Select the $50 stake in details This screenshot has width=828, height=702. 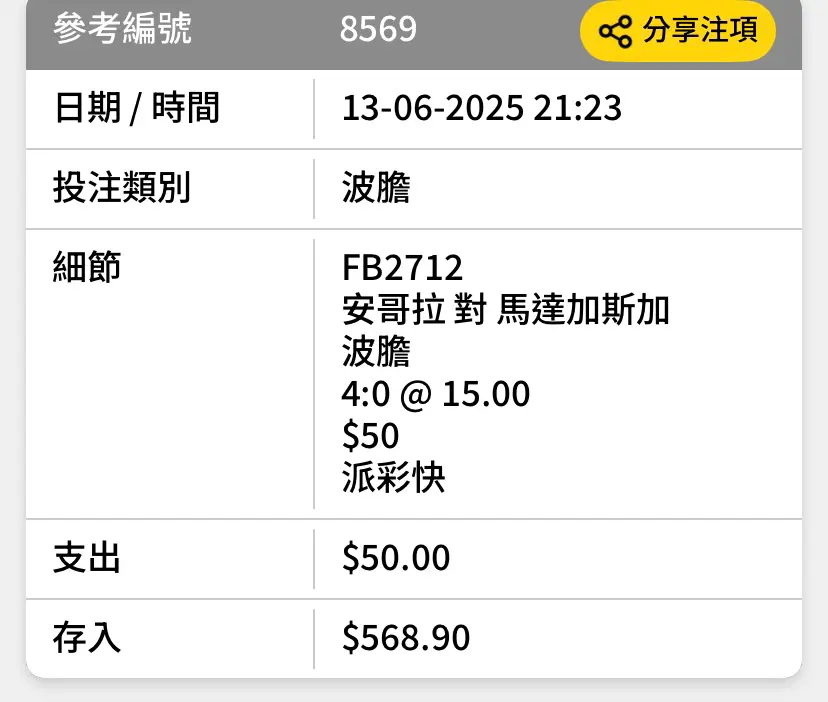point(371,436)
